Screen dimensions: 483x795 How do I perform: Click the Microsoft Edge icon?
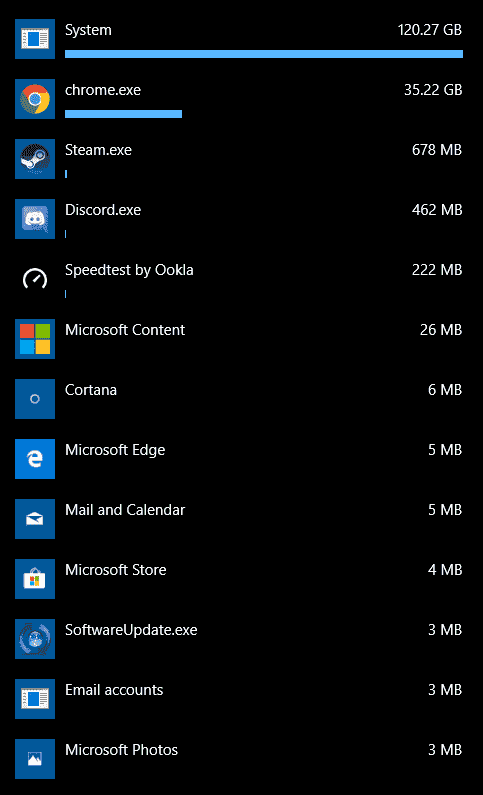[35, 459]
